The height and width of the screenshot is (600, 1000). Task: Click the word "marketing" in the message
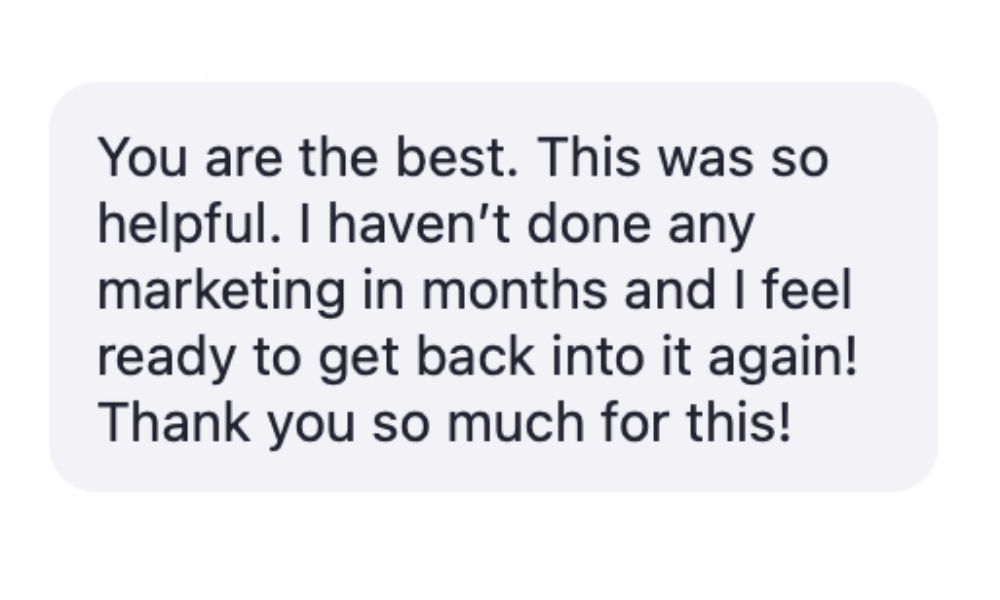[221, 291]
